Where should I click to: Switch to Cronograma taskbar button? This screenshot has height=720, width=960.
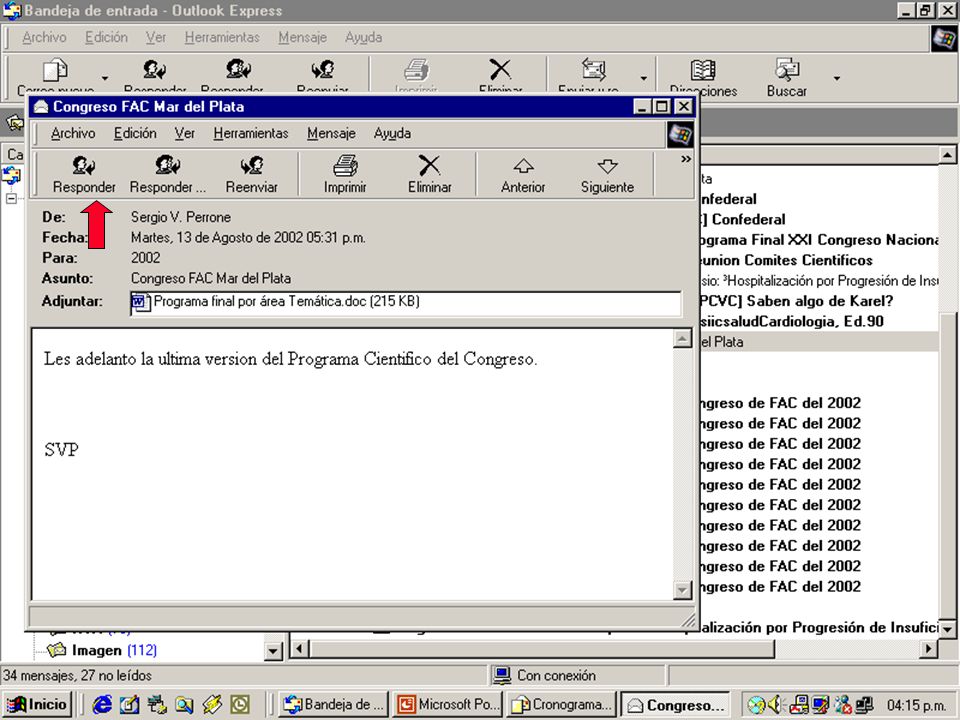click(561, 705)
